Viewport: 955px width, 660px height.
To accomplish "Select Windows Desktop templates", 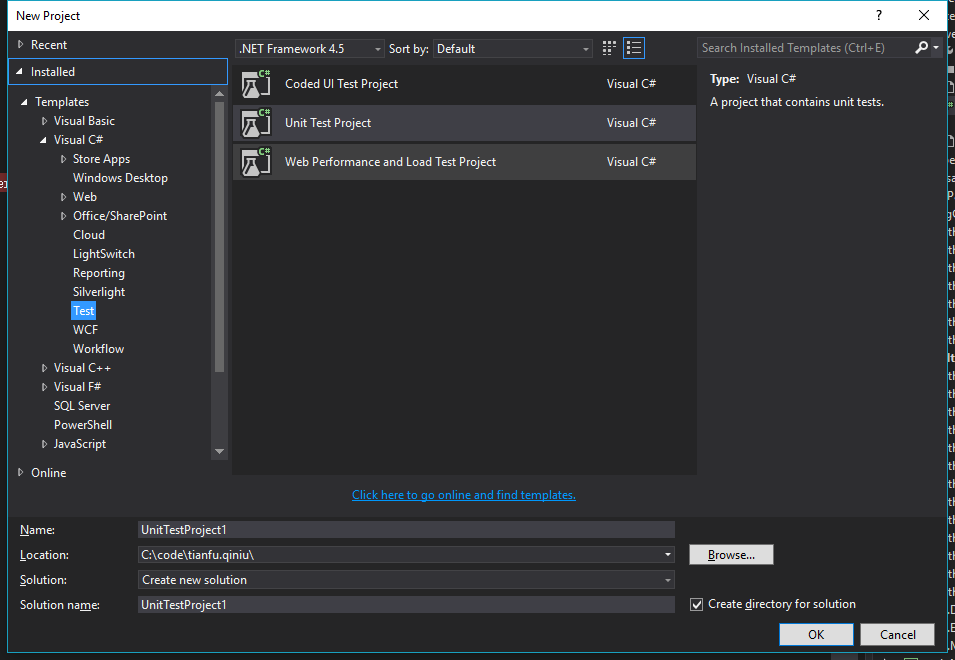I will 120,178.
